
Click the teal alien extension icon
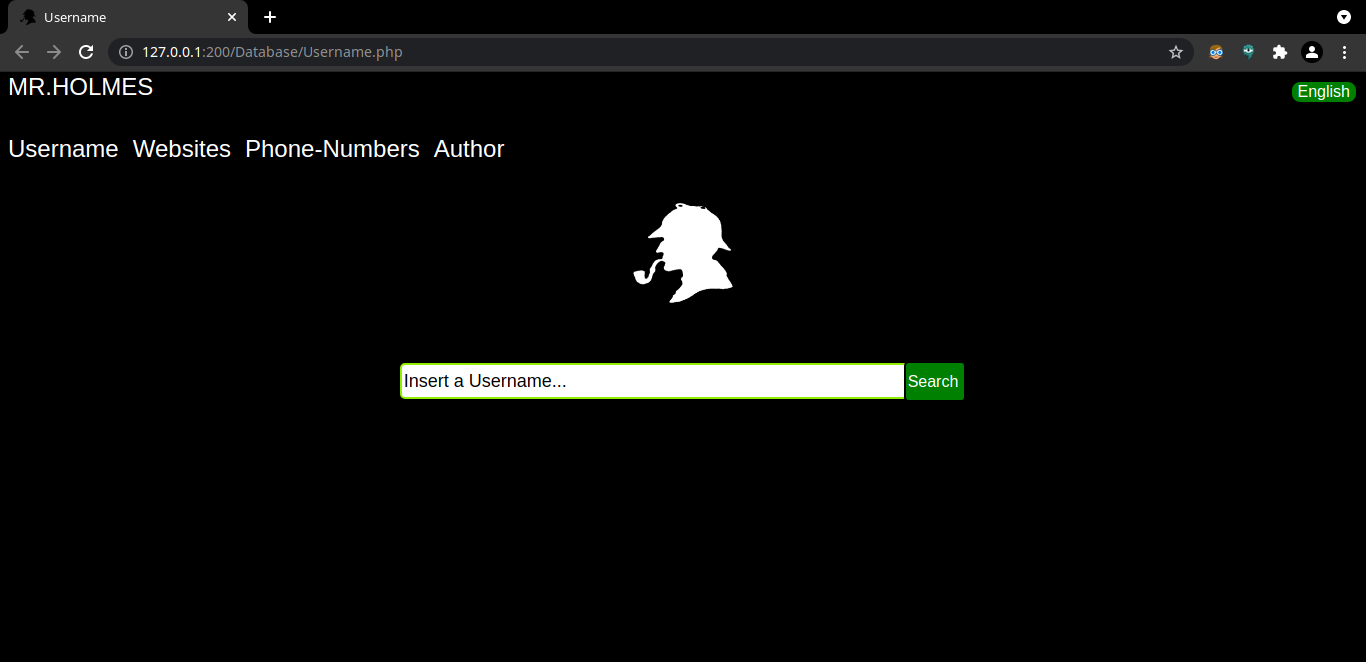coord(1248,52)
